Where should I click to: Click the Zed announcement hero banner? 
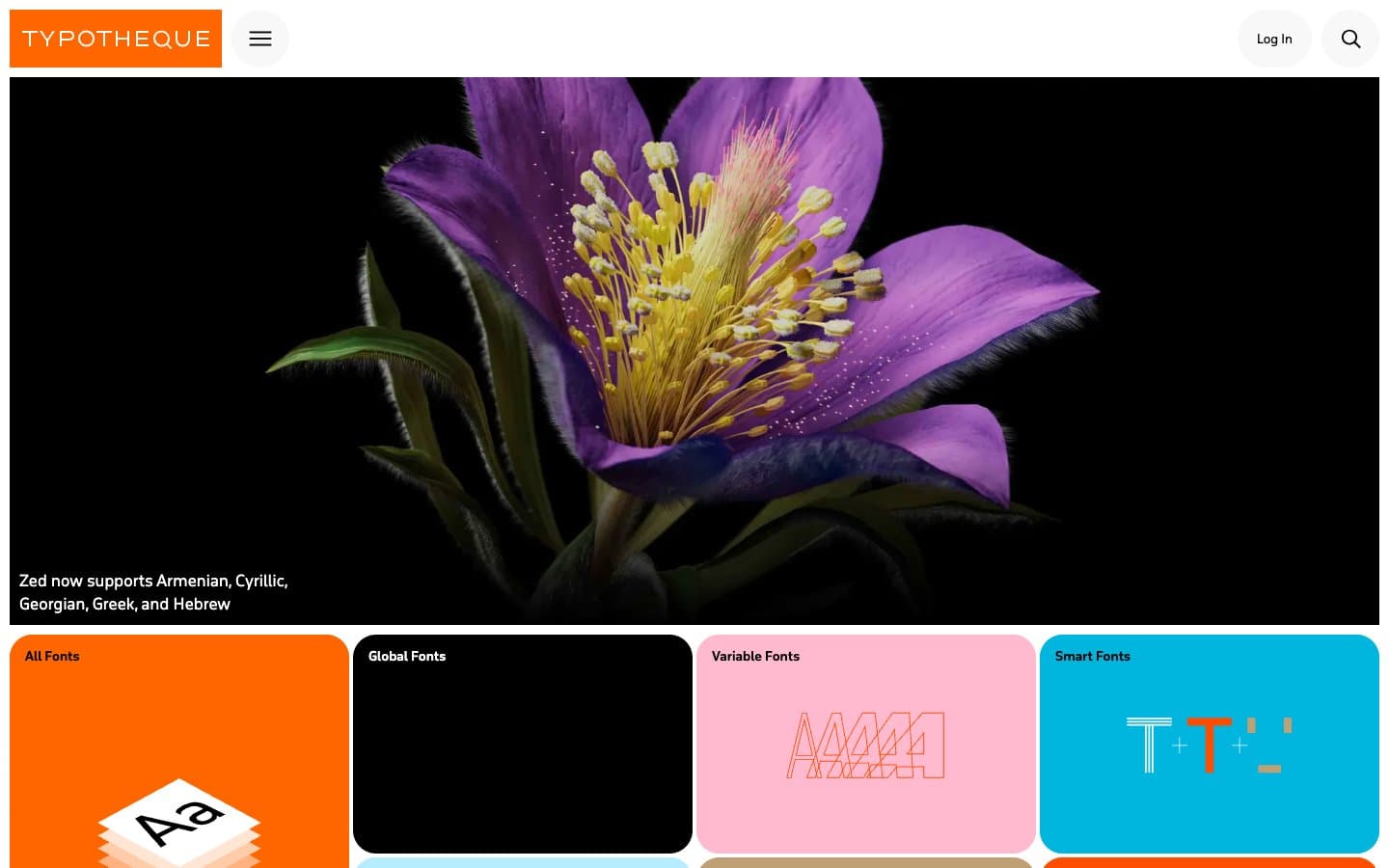(694, 347)
